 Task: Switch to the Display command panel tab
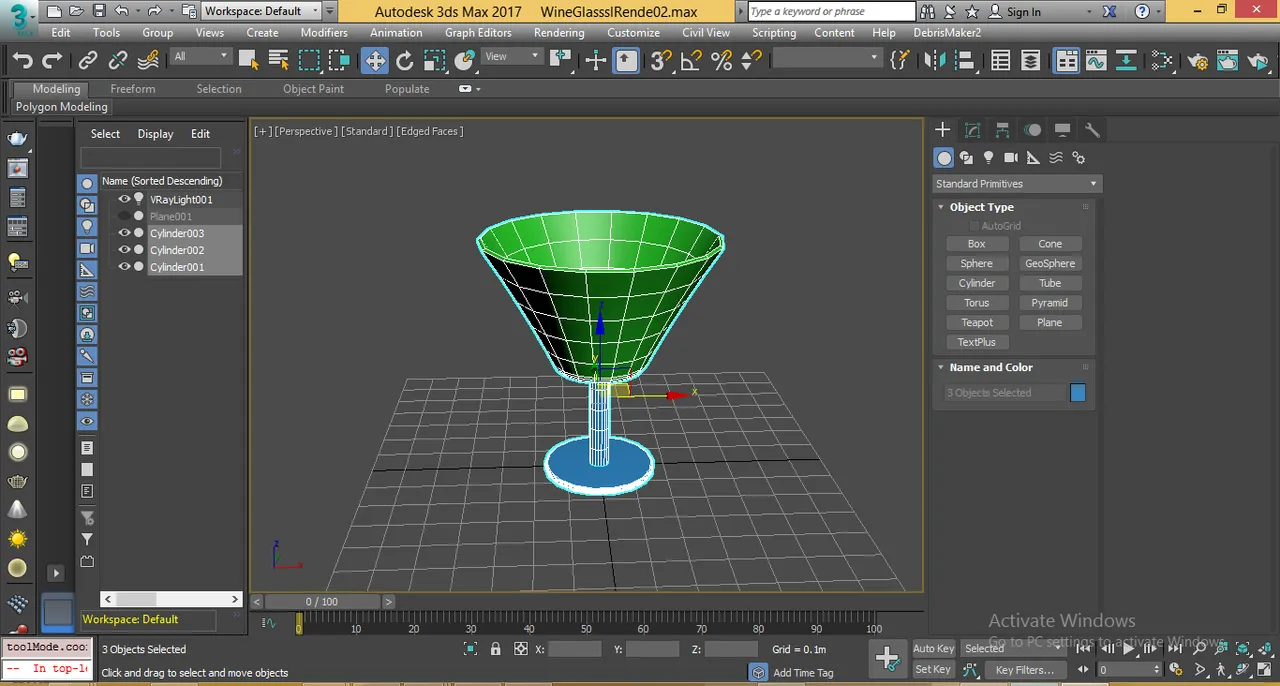(1062, 130)
